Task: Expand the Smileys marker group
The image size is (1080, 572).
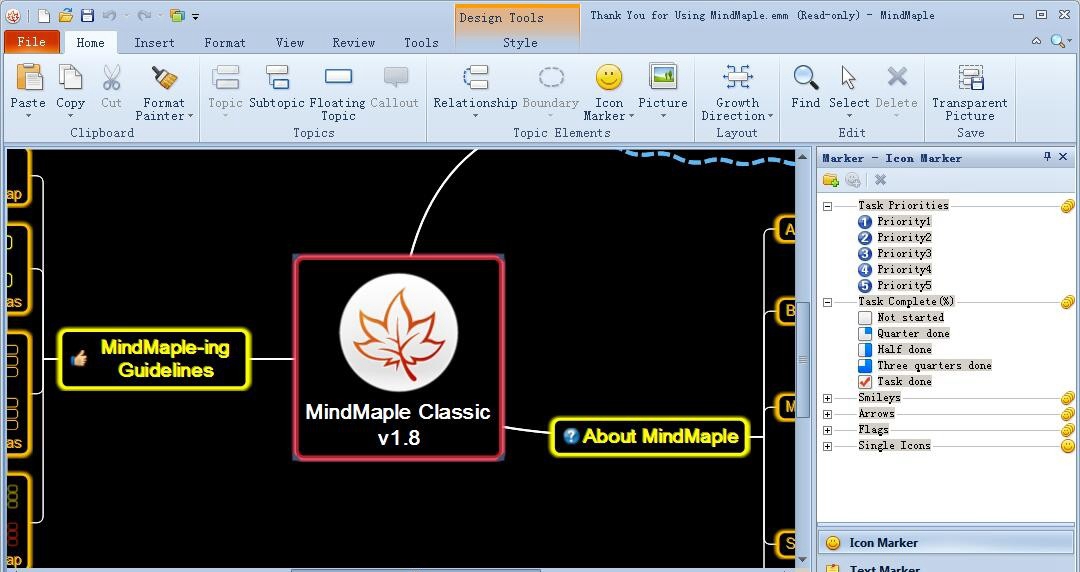Action: click(x=827, y=398)
